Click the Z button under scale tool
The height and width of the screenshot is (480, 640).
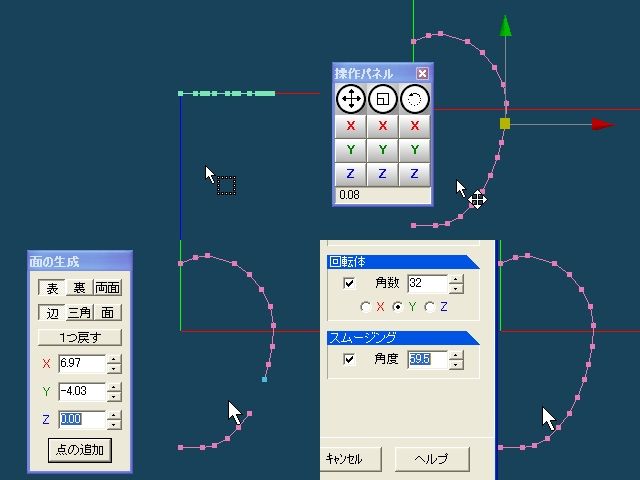(382, 174)
